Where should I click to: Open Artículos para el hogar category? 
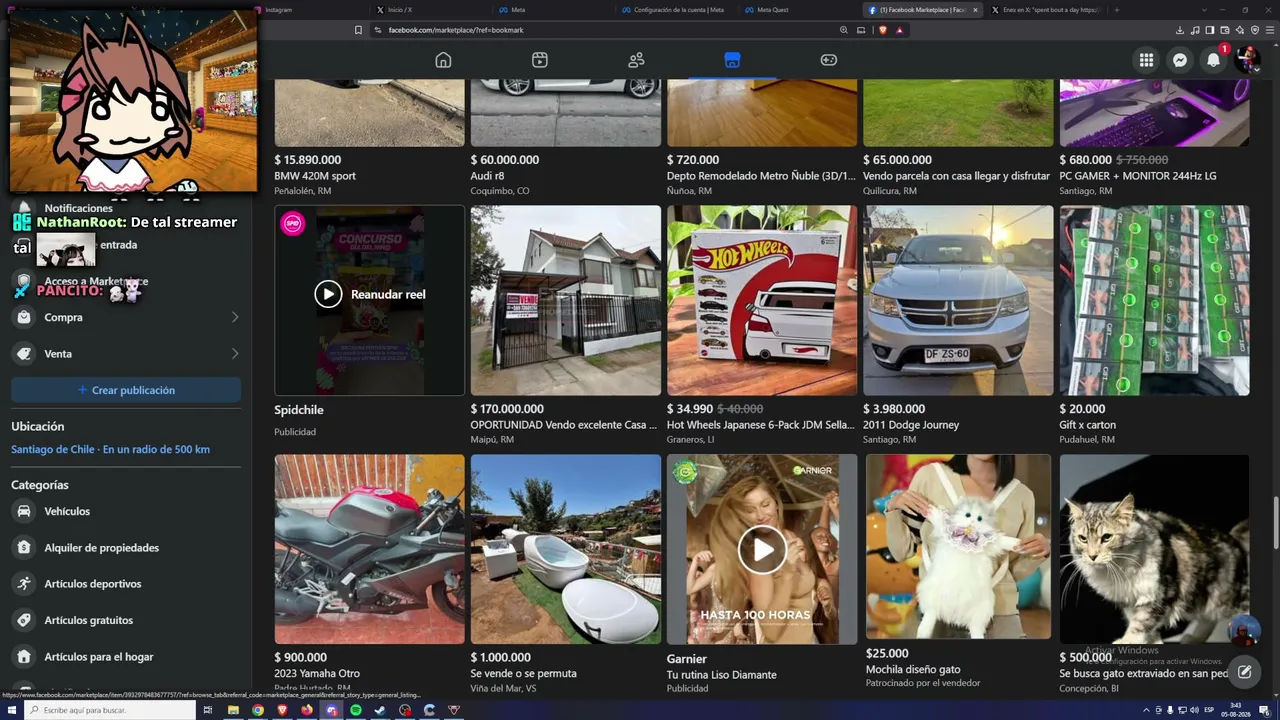pyautogui.click(x=126, y=657)
